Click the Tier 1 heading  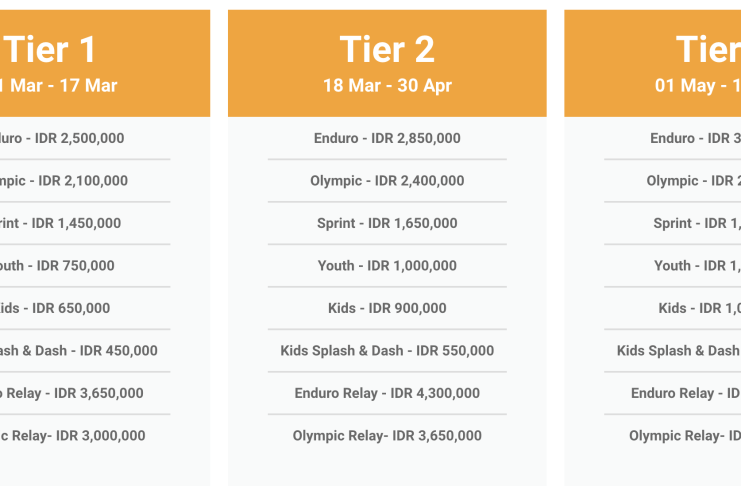51,50
